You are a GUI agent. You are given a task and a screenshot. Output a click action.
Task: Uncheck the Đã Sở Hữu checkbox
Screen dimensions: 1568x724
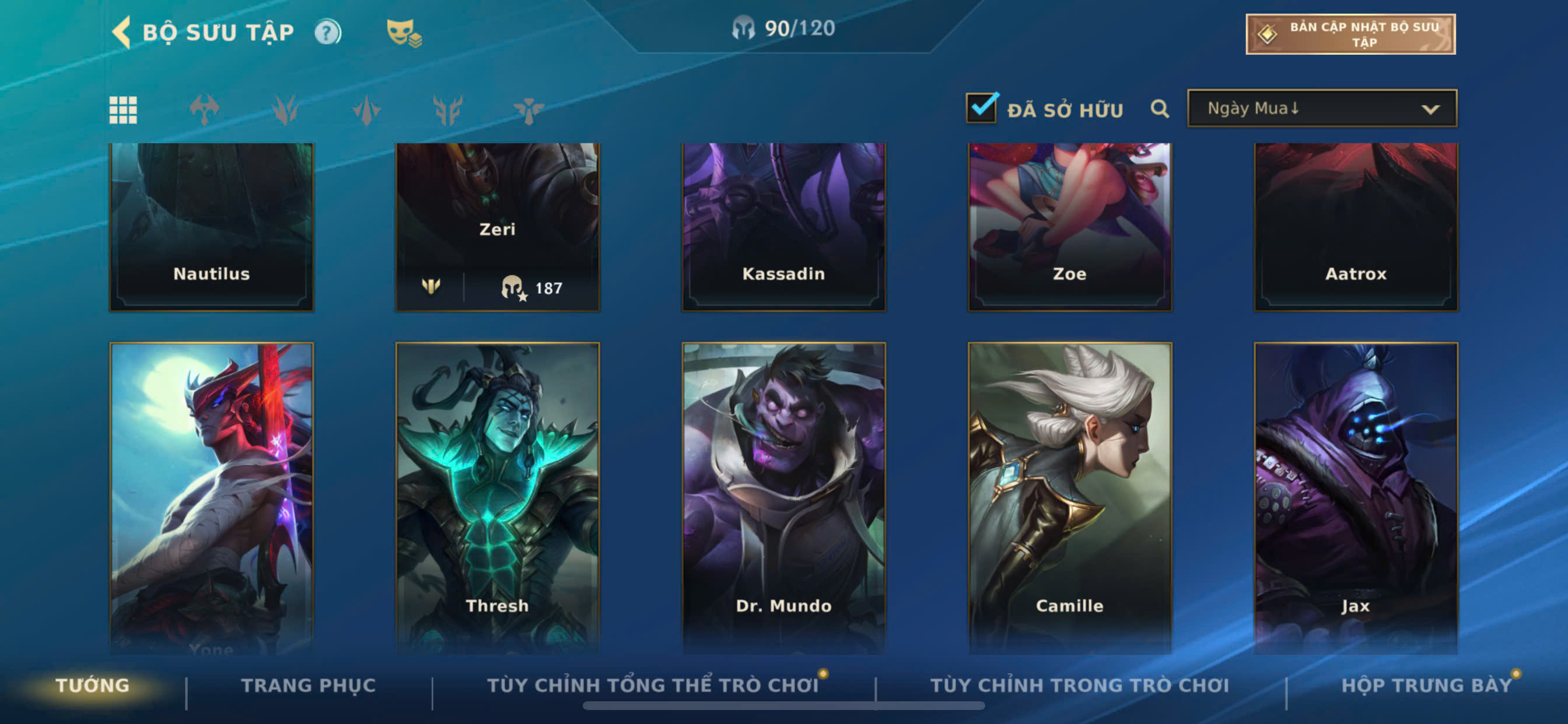point(981,108)
